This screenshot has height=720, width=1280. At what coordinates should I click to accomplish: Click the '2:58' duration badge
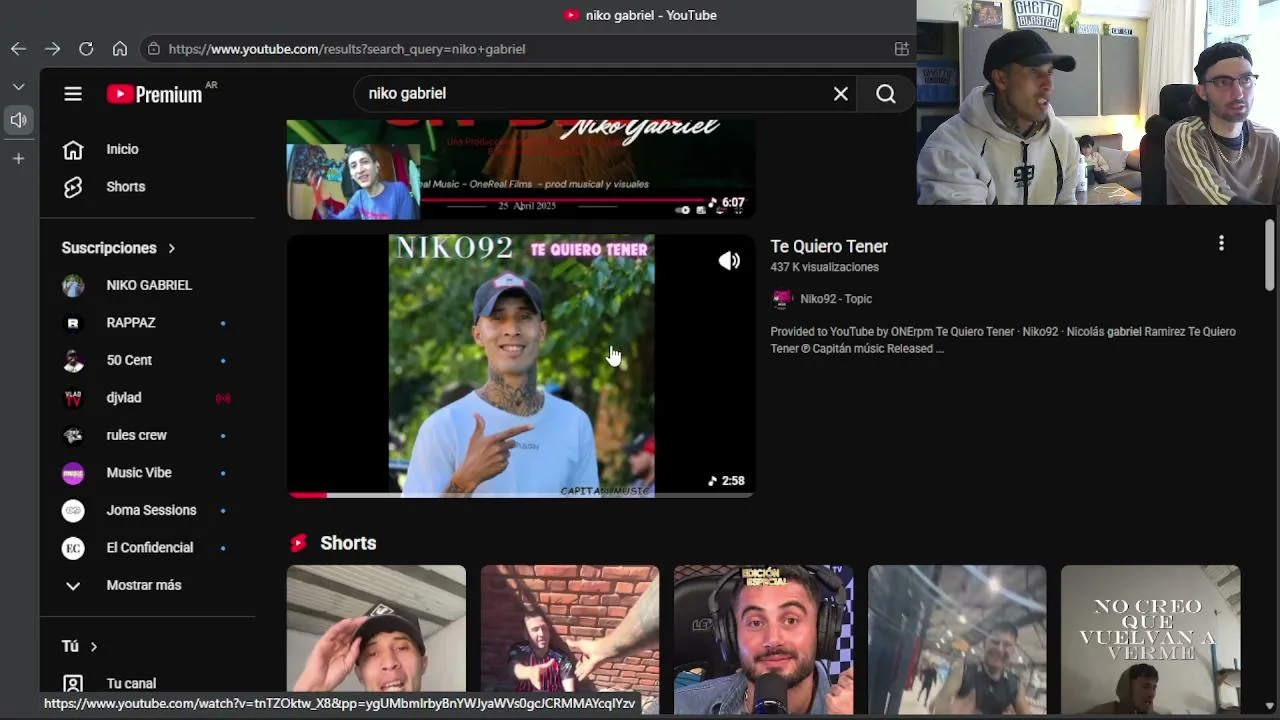tap(727, 481)
